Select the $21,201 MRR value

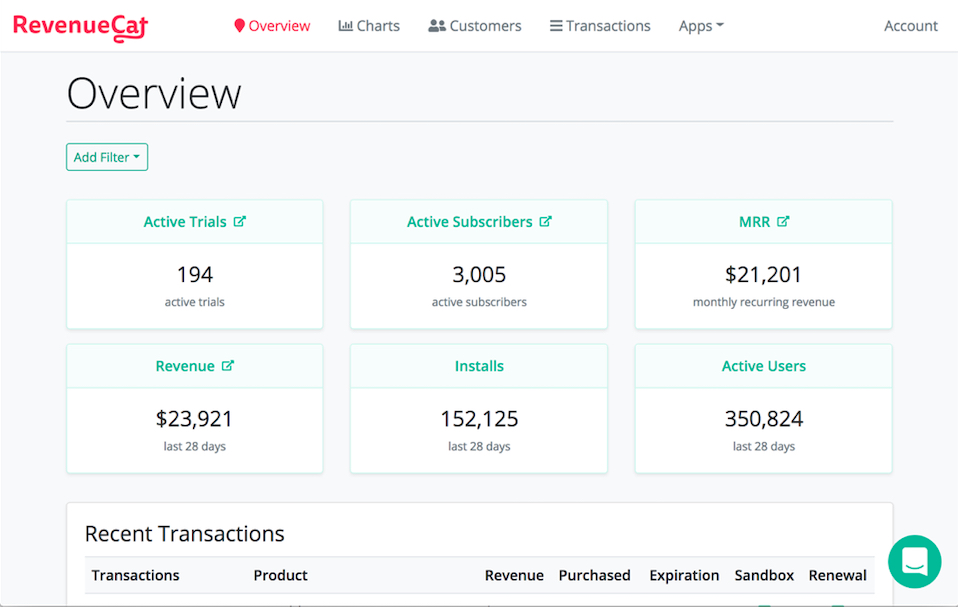pos(763,275)
